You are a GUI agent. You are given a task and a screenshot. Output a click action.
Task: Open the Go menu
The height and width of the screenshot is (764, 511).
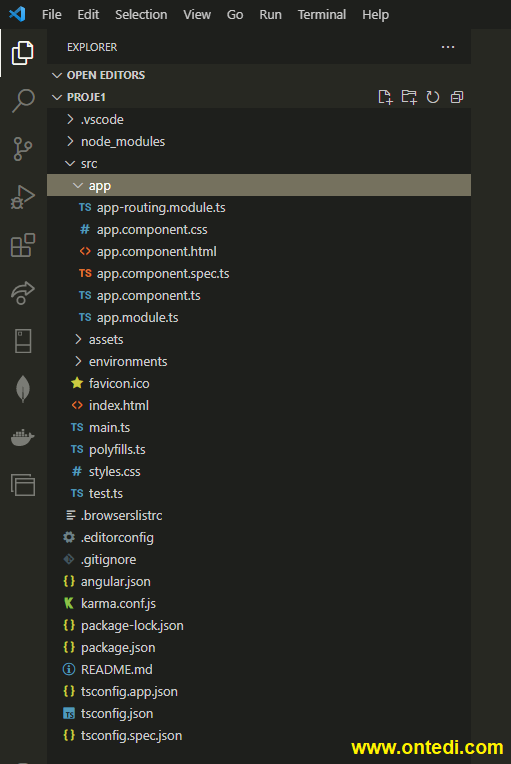235,15
